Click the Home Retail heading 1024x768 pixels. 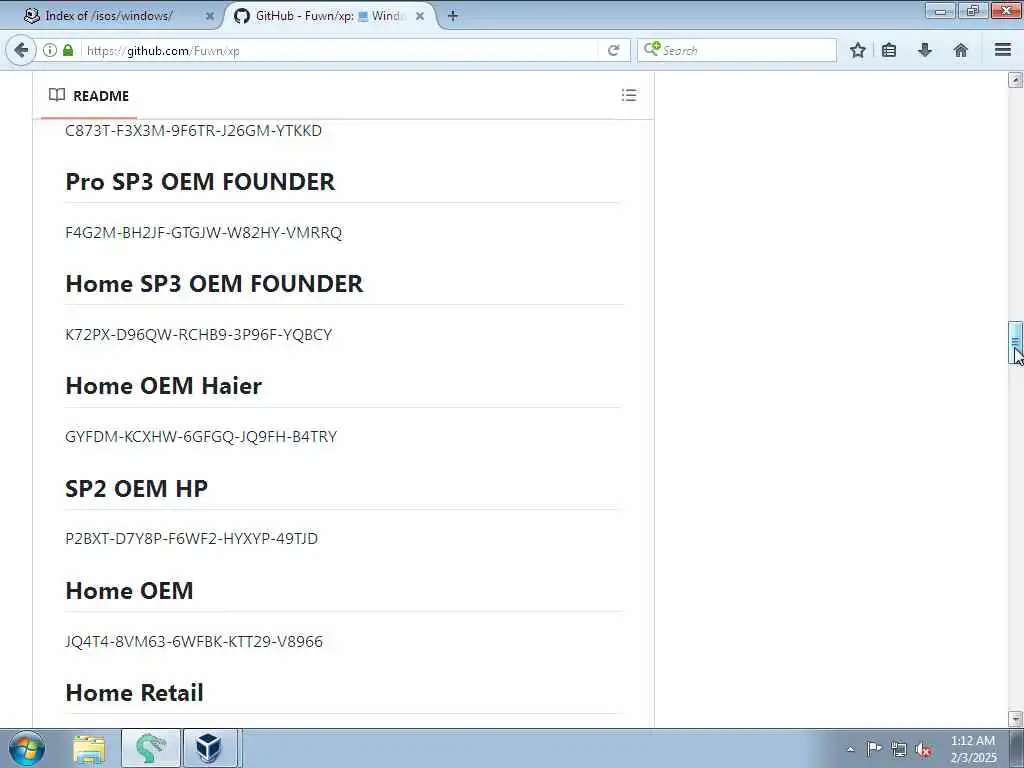pos(135,693)
